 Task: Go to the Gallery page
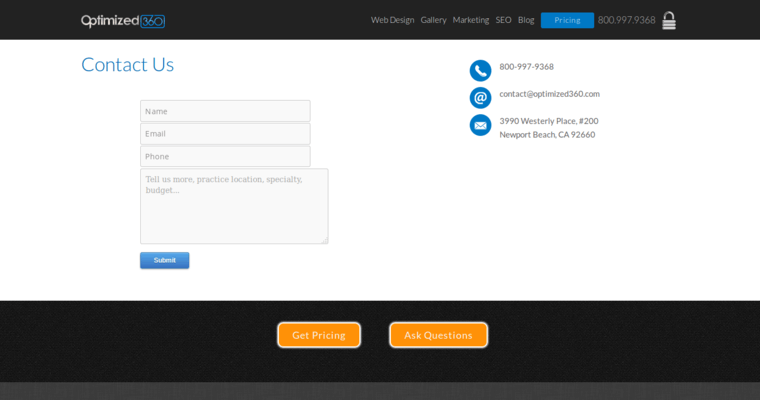pos(433,20)
